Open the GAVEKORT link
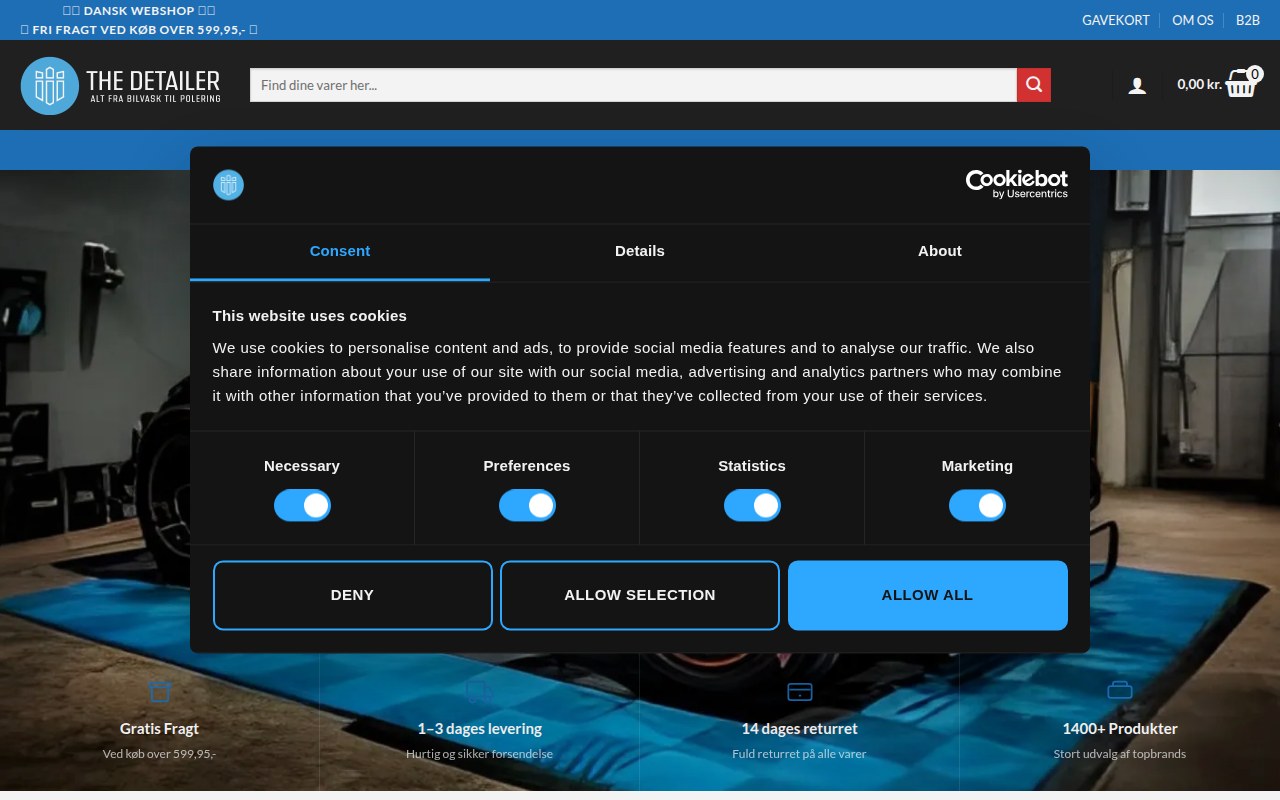 [x=1115, y=20]
